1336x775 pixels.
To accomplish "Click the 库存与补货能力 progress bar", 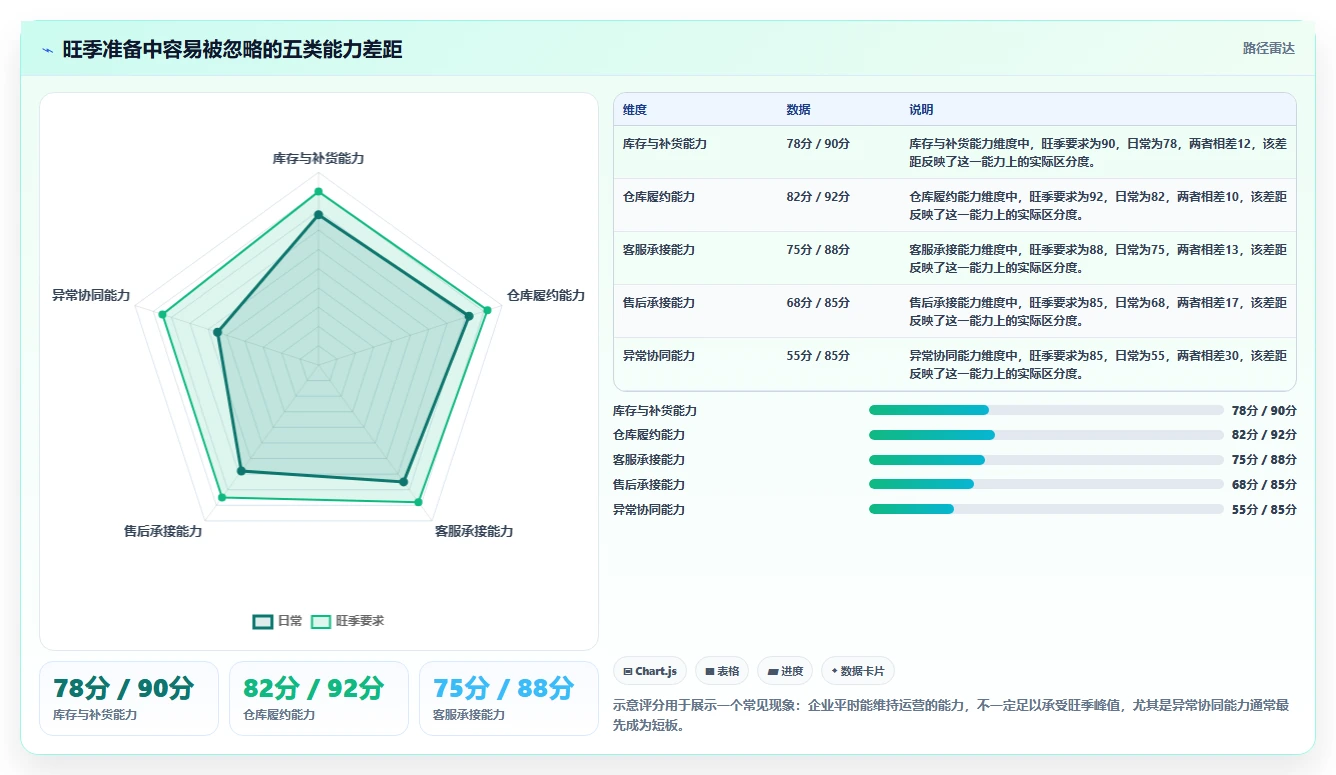I will (1046, 410).
